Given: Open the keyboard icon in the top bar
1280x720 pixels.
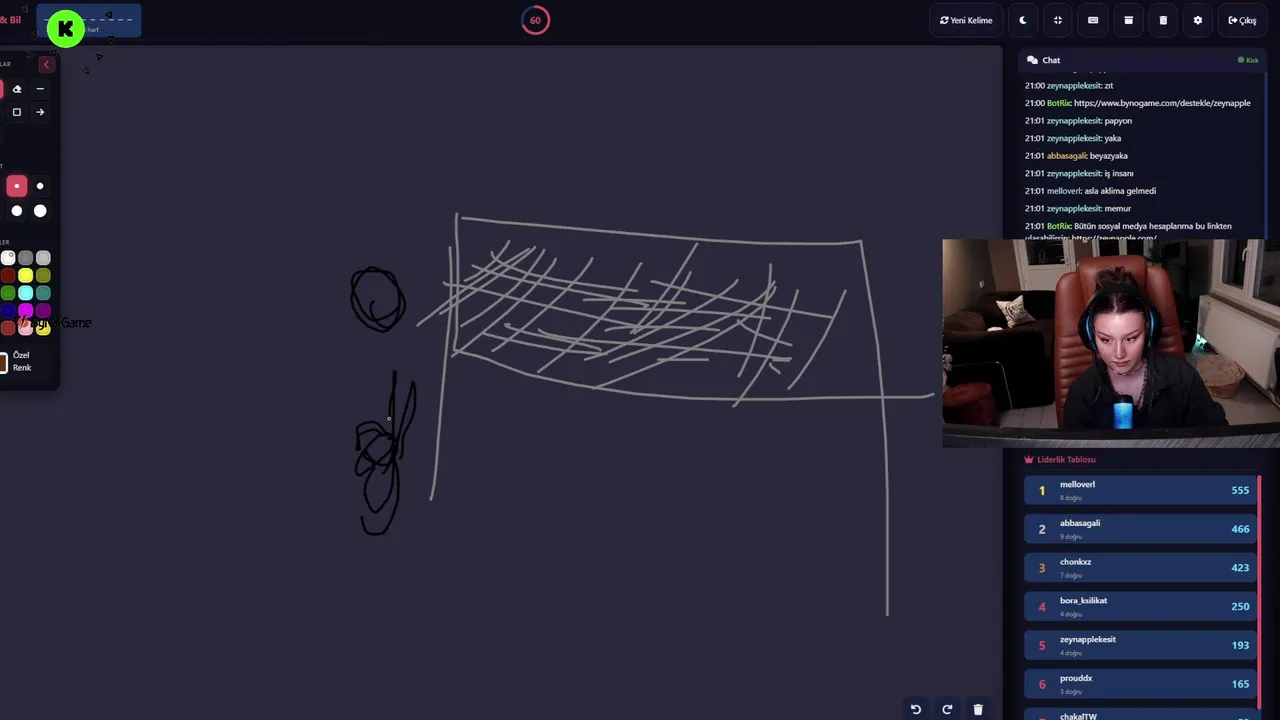Looking at the screenshot, I should point(1093,20).
